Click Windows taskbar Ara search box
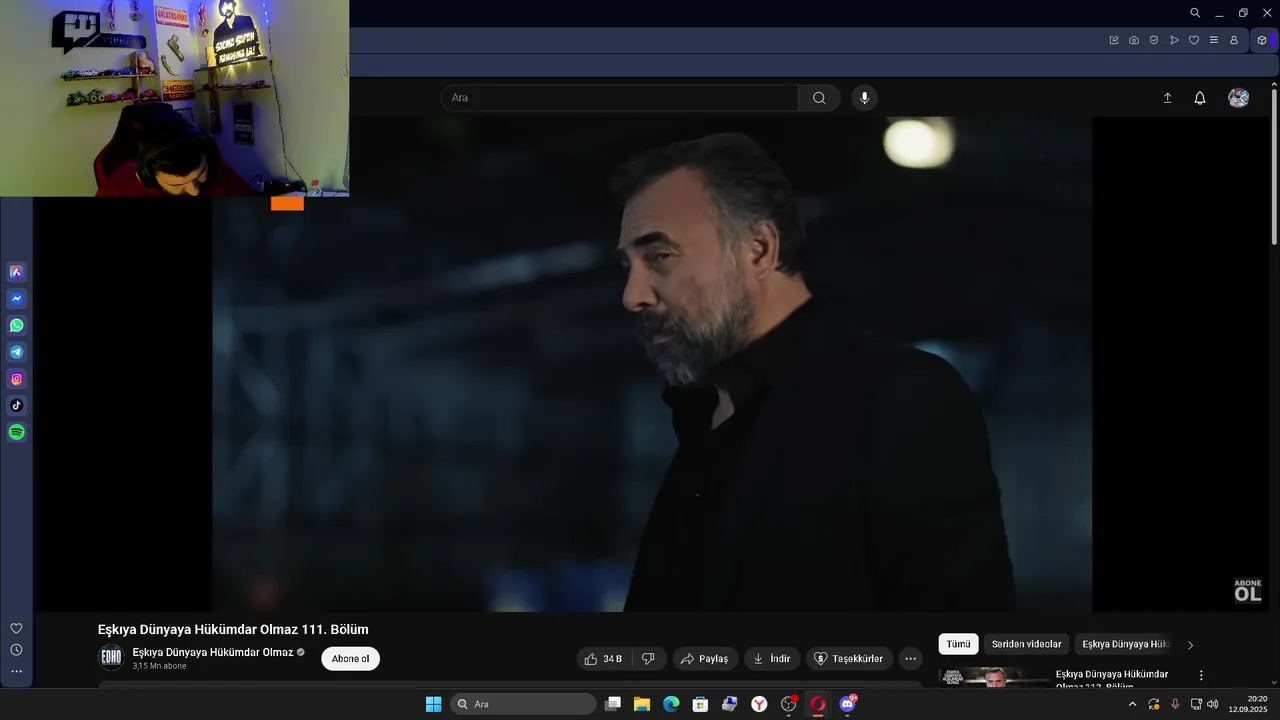The image size is (1280, 720). pos(522,704)
